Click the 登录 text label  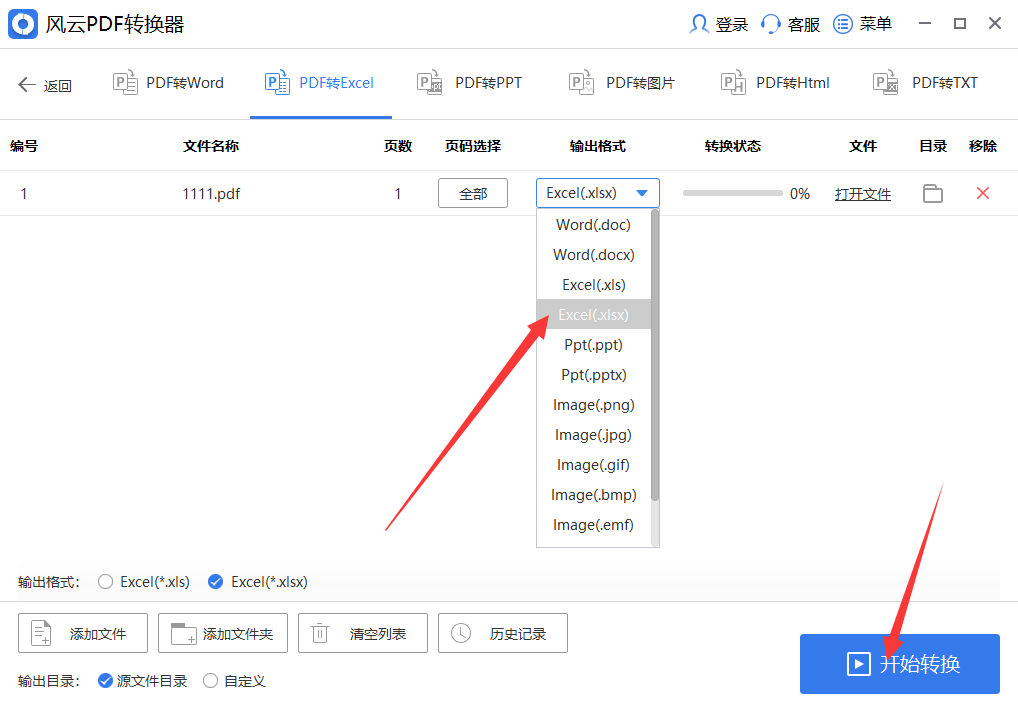732,25
